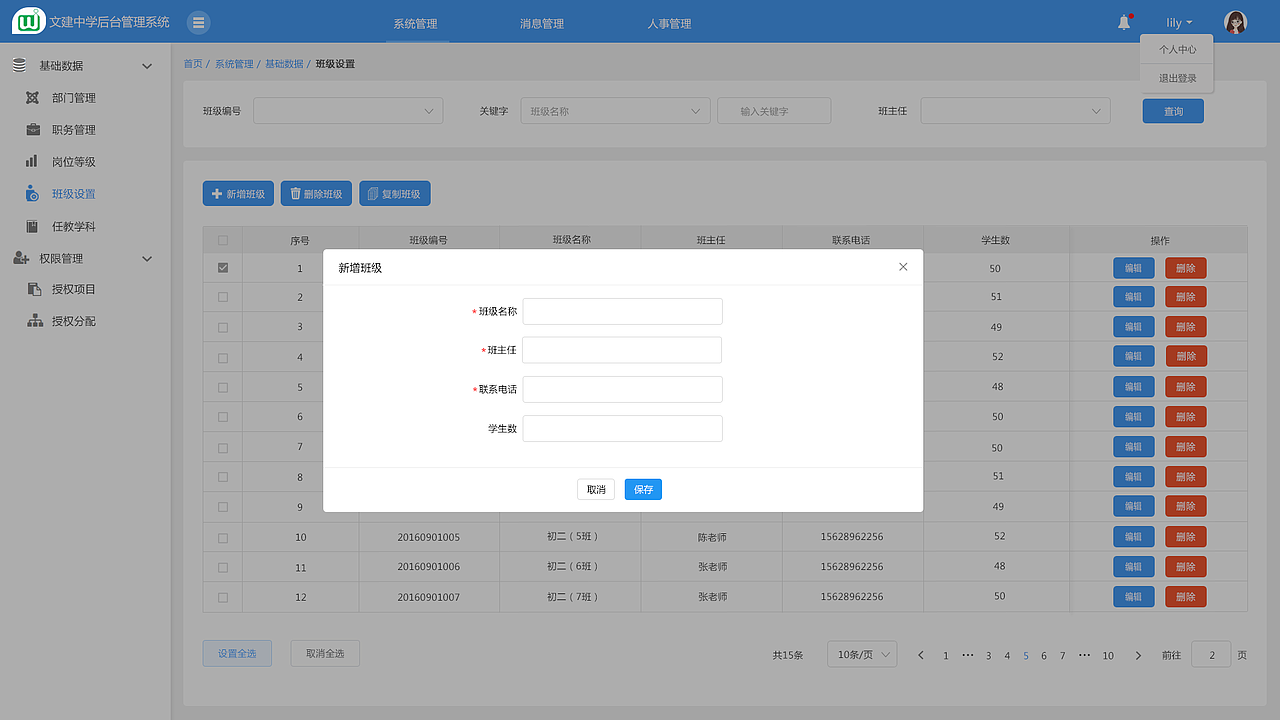Cancel the new class dialog via 取消
This screenshot has height=720, width=1280.
pos(595,489)
